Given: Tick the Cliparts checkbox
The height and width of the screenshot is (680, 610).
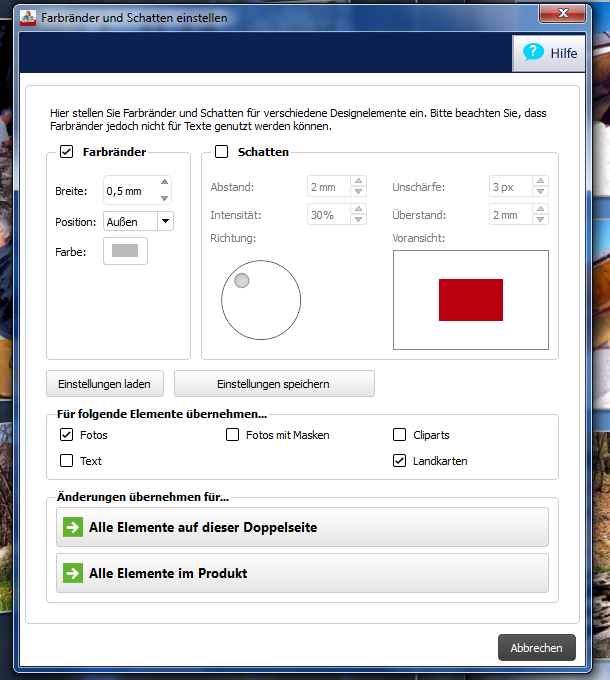Looking at the screenshot, I should (400, 435).
